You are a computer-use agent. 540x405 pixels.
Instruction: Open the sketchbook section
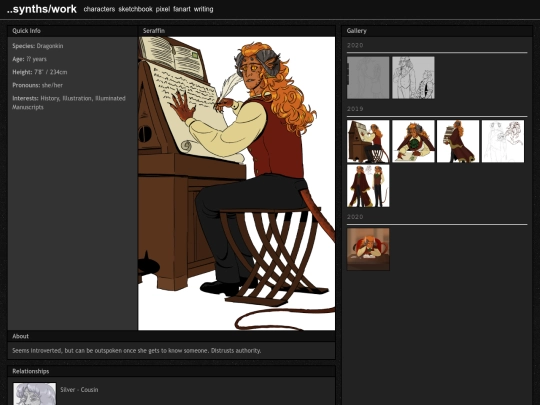point(135,9)
